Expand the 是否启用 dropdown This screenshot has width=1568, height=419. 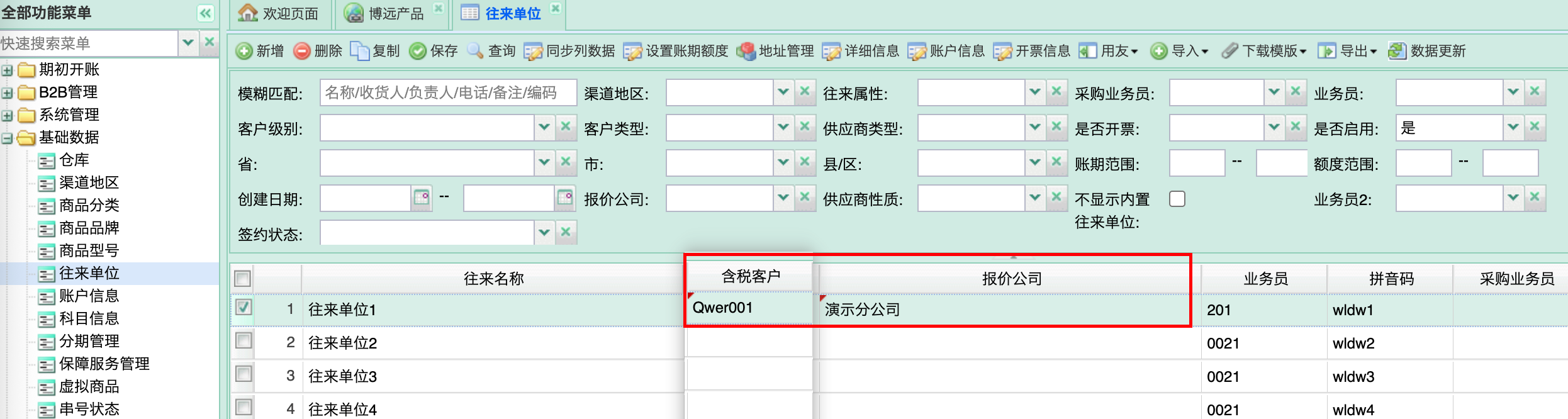1513,128
